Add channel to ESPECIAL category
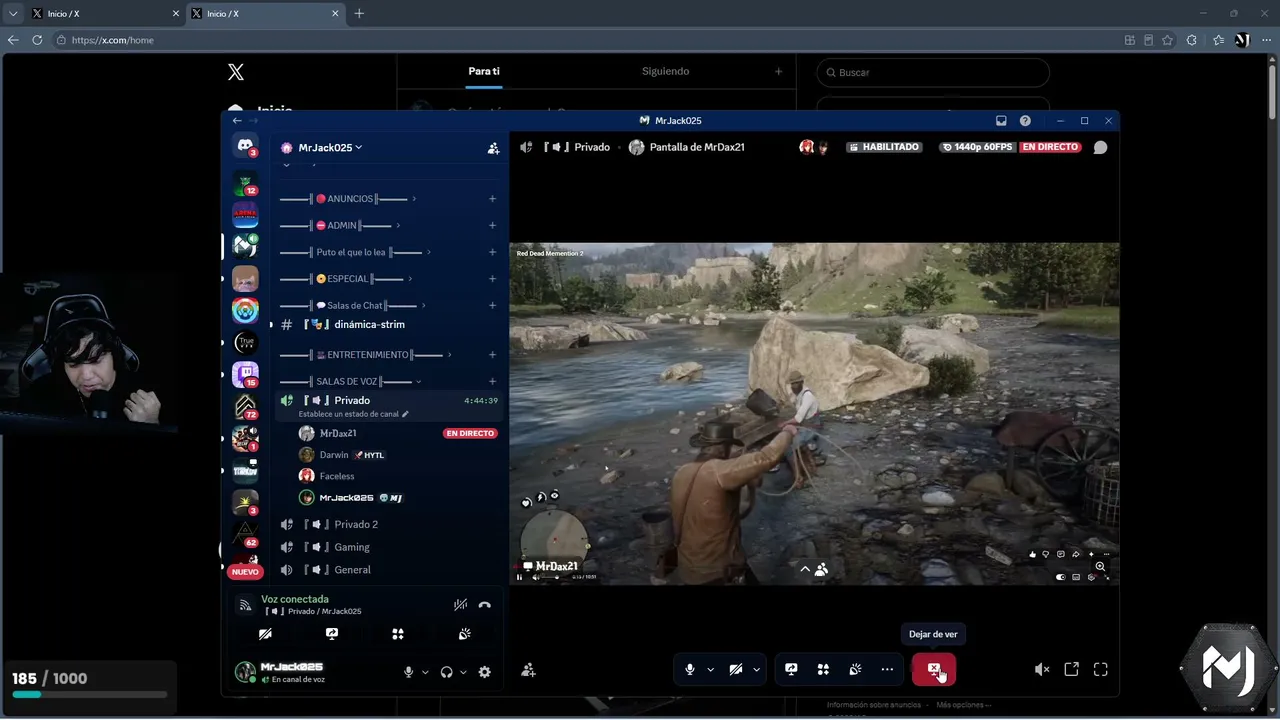This screenshot has width=1280, height=720. 492,279
